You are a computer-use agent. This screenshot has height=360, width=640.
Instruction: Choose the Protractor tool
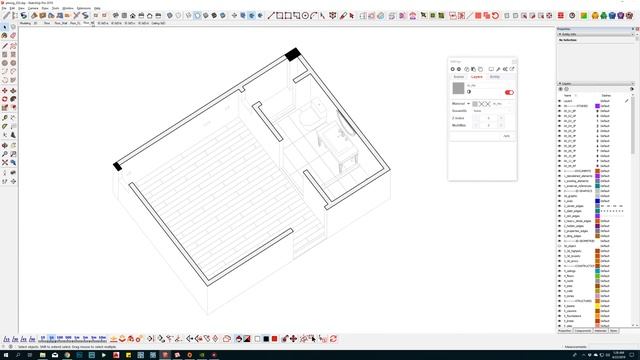coord(4,126)
